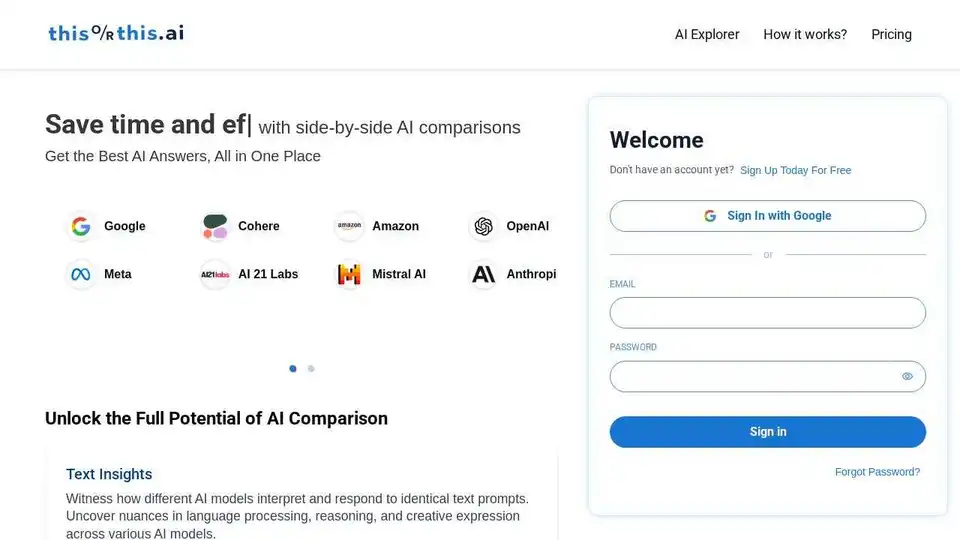This screenshot has height=540, width=960.
Task: Go to the Pricing page
Action: pyautogui.click(x=891, y=34)
